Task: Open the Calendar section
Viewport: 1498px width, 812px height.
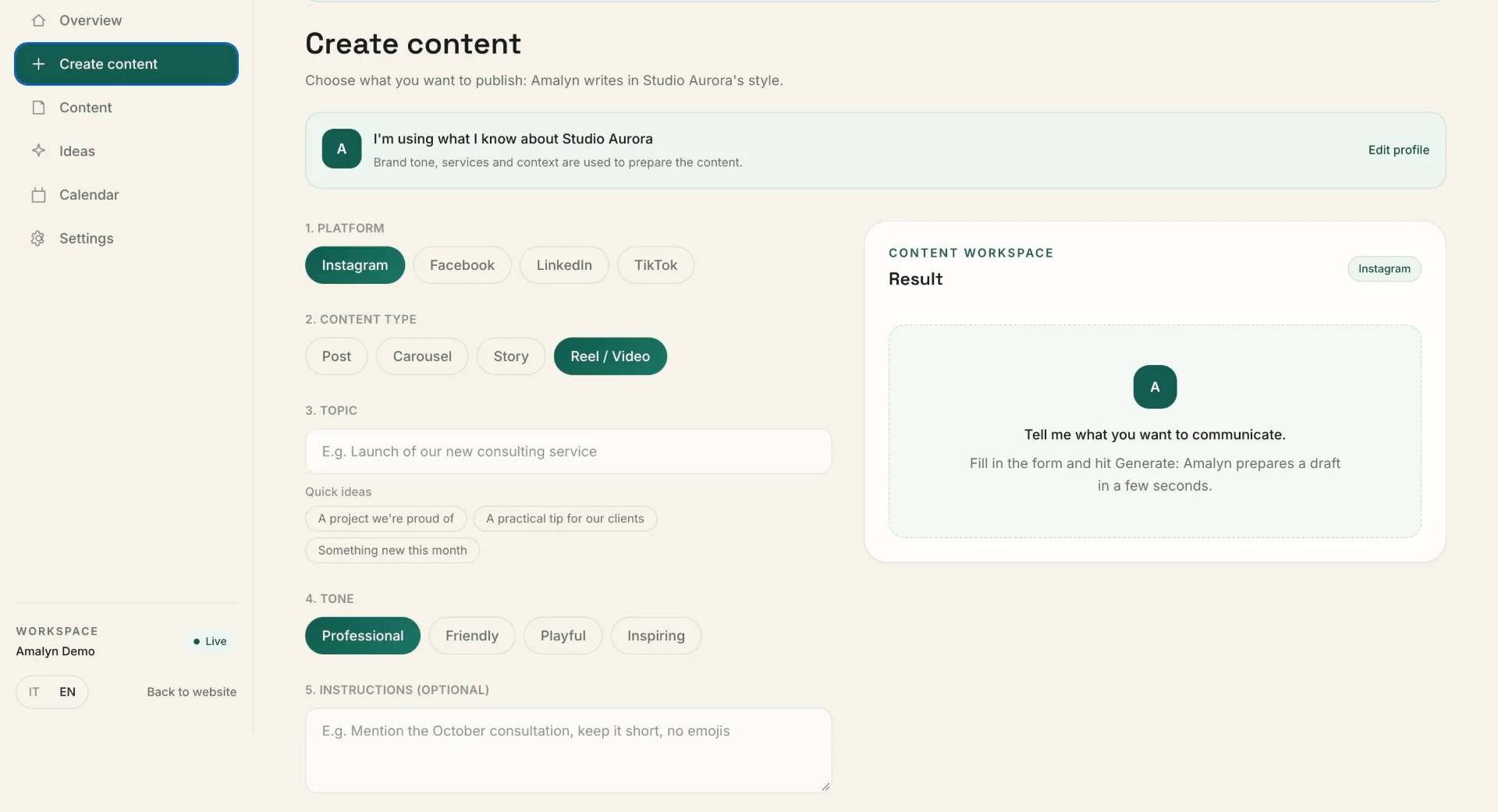Action: [x=126, y=195]
